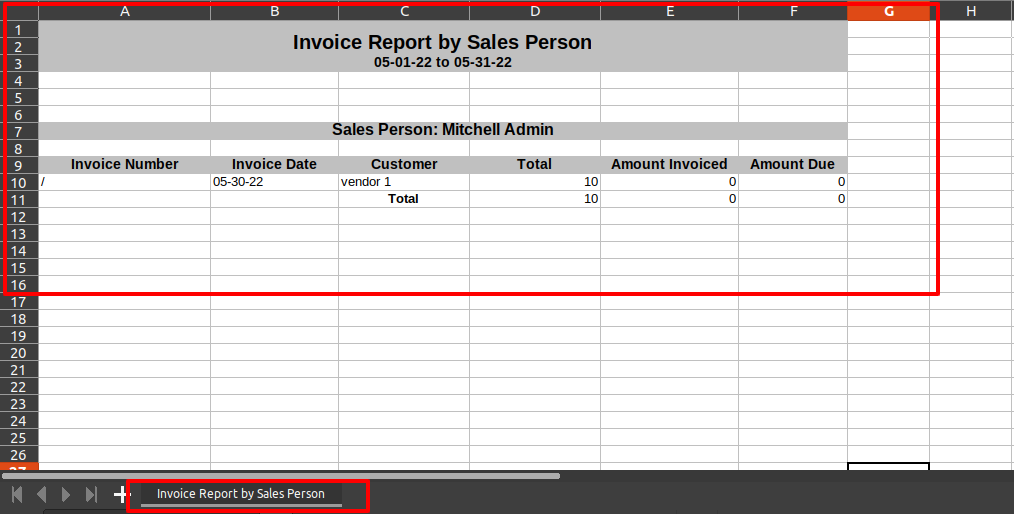Screen dimensions: 1014x514
Task: Click the Invoice Number header cell
Action: pyautogui.click(x=124, y=165)
